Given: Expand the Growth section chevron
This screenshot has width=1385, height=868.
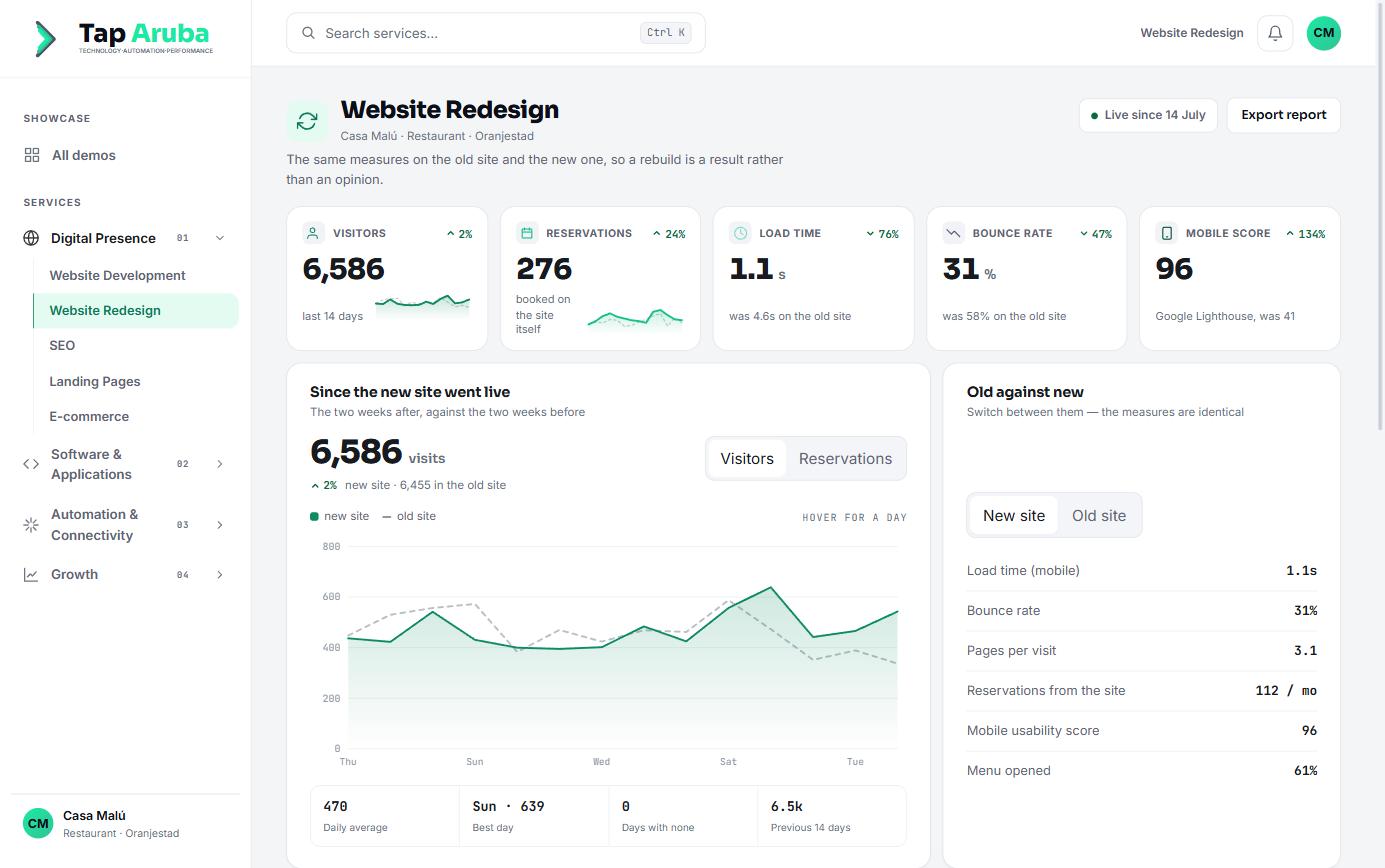Looking at the screenshot, I should (220, 574).
